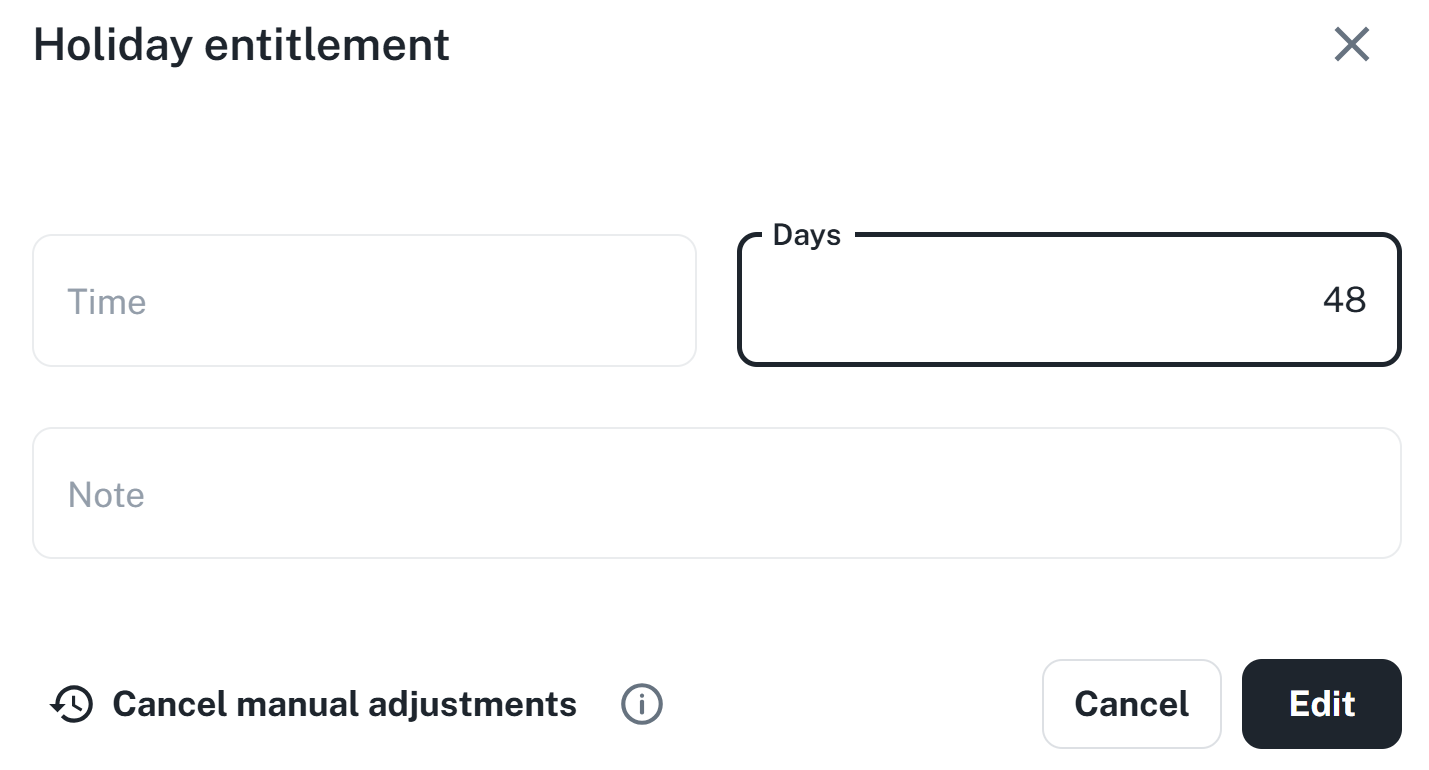Dismiss the dialog with Cancel
The width and height of the screenshot is (1429, 770).
coord(1131,704)
